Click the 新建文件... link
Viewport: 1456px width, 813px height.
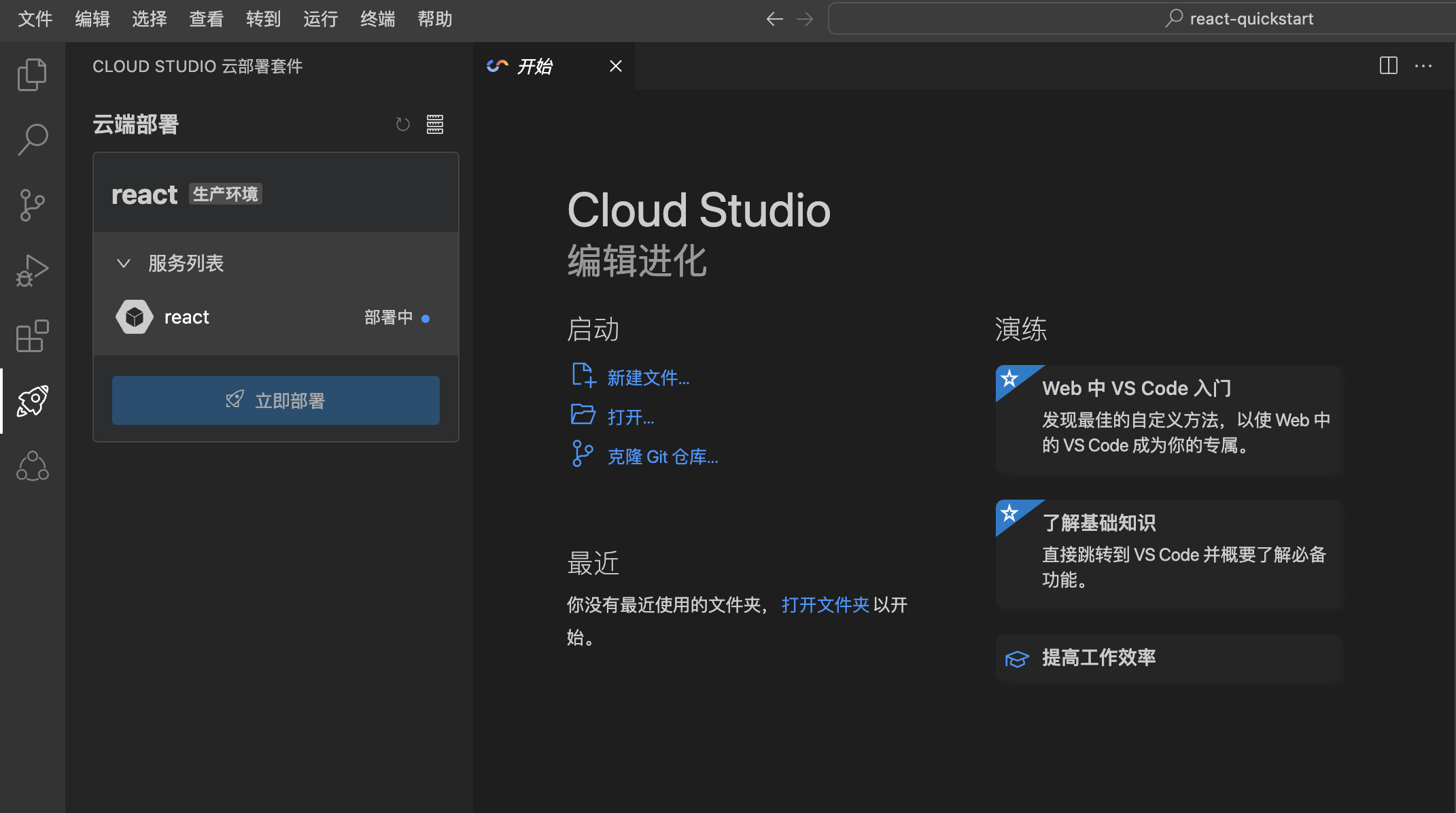[648, 378]
